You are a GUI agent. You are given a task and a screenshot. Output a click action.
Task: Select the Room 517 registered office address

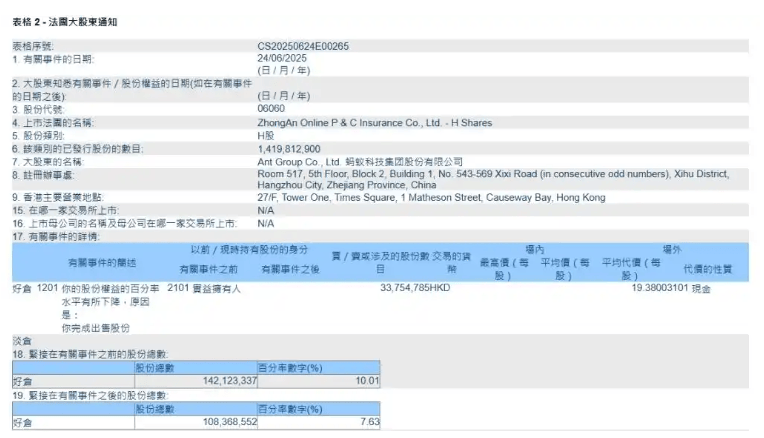493,179
